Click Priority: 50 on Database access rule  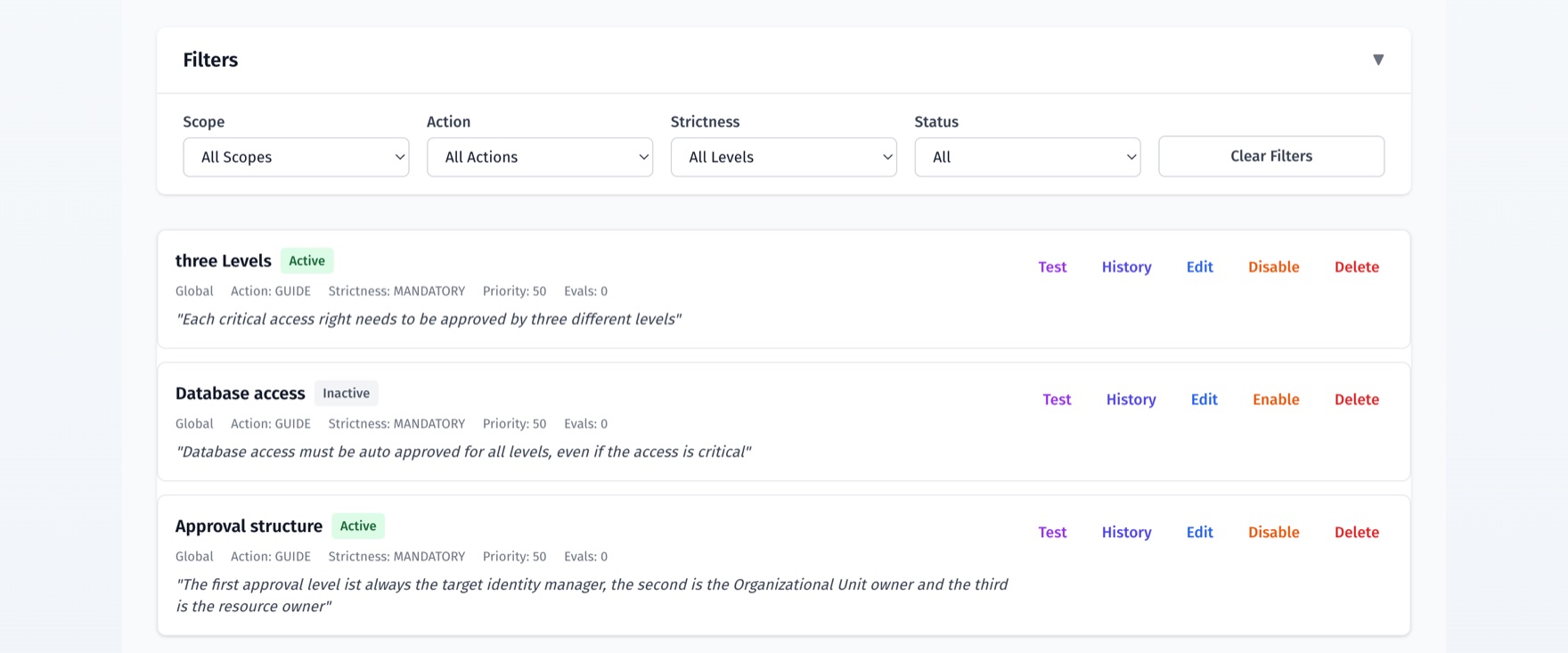pyautogui.click(x=514, y=423)
